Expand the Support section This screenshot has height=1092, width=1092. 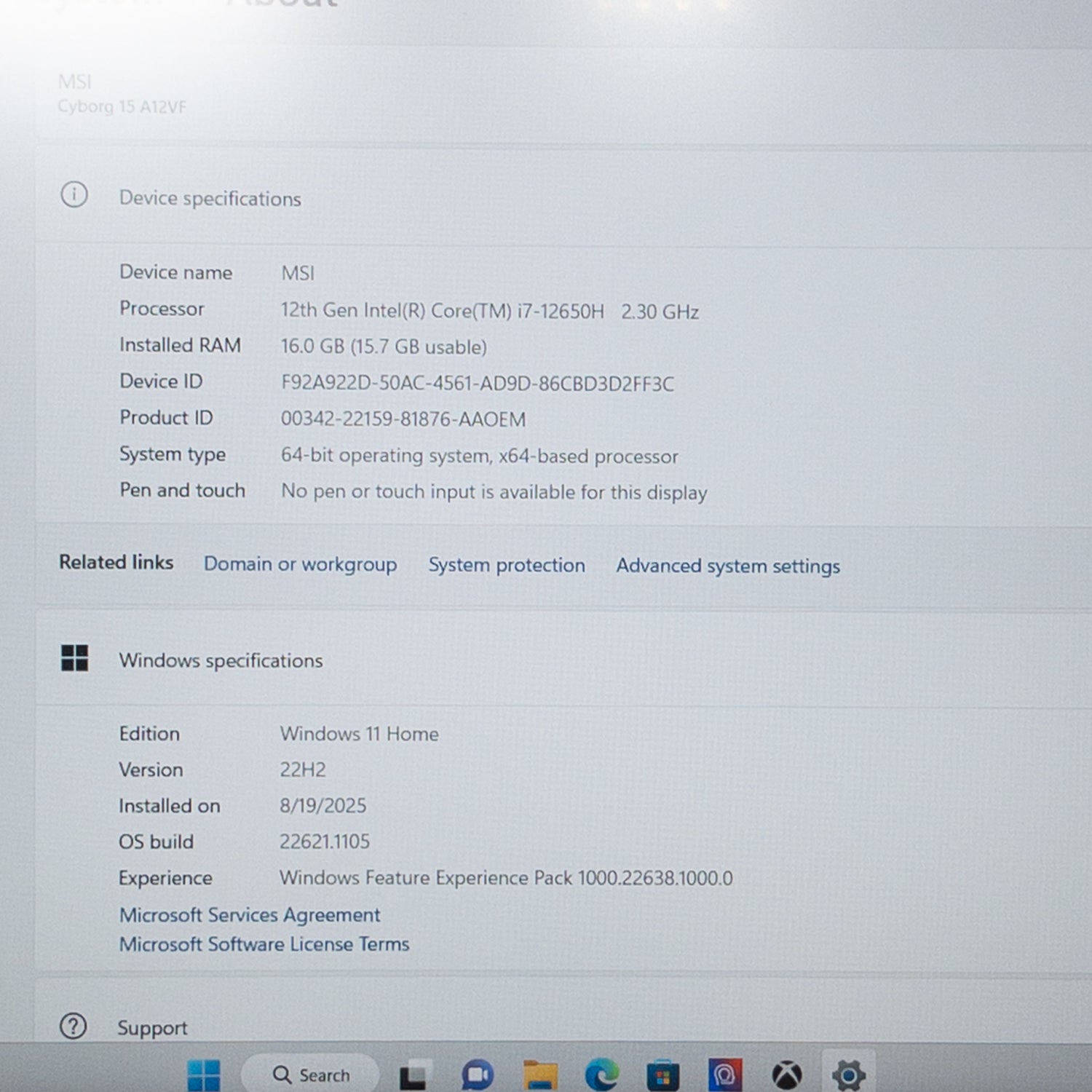152,1027
